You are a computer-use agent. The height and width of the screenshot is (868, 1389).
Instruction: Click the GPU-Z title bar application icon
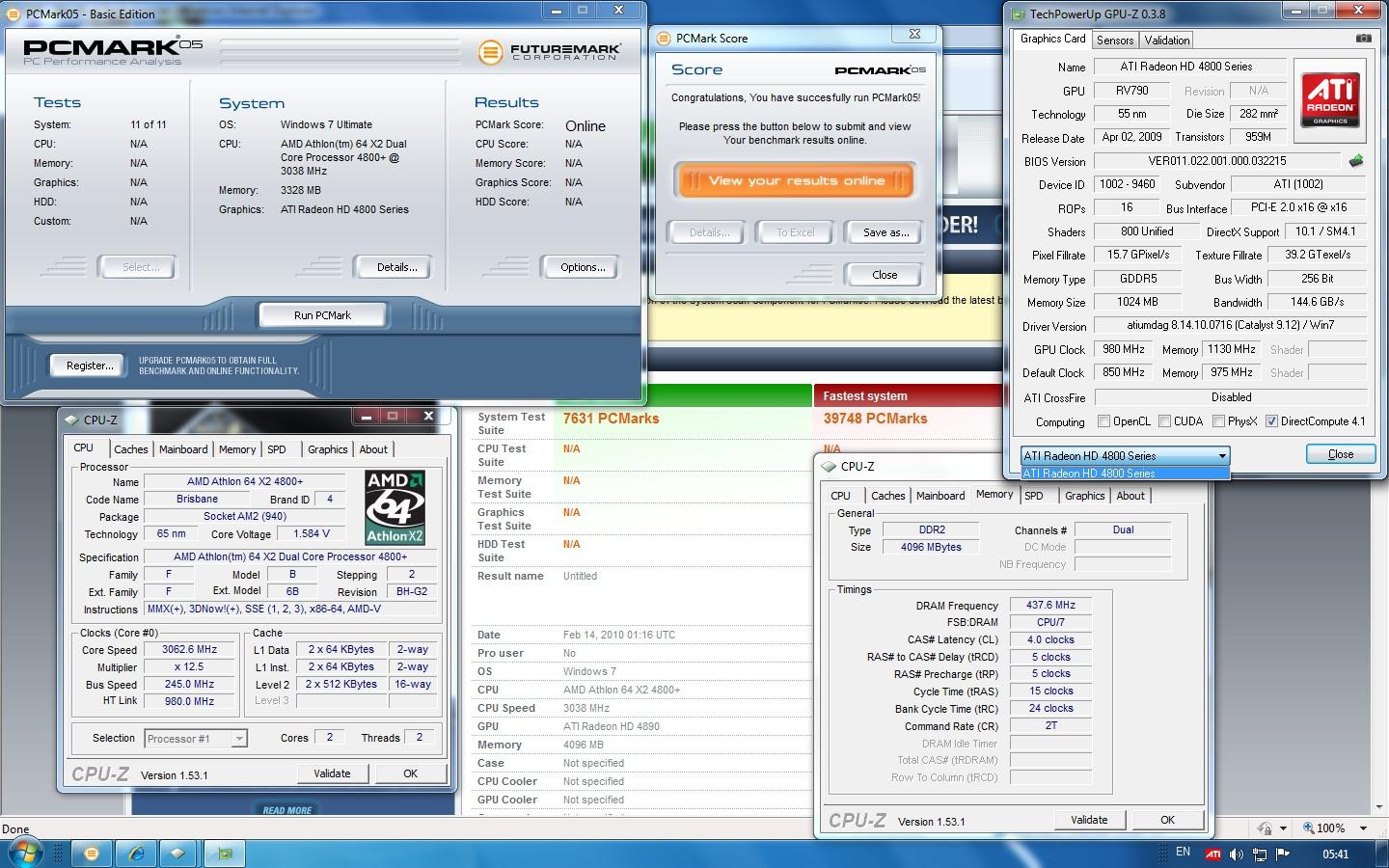pos(1018,14)
